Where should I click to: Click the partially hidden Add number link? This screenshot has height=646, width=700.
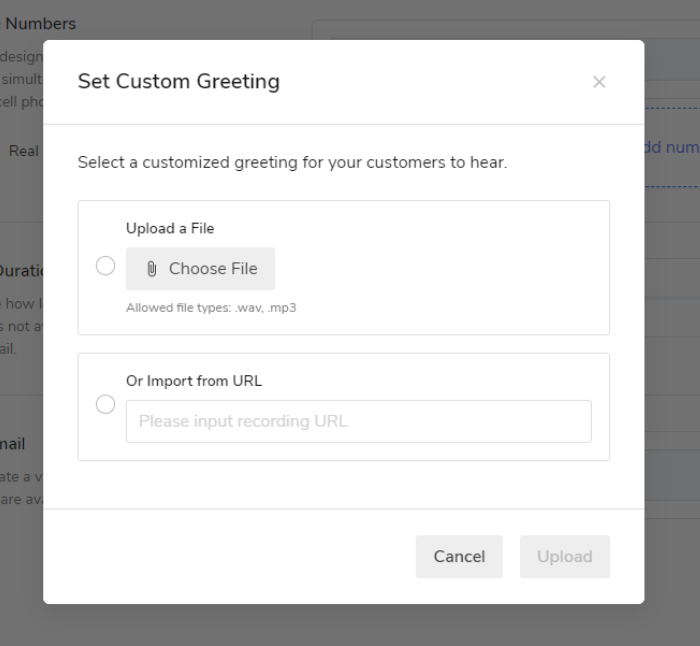[x=671, y=147]
